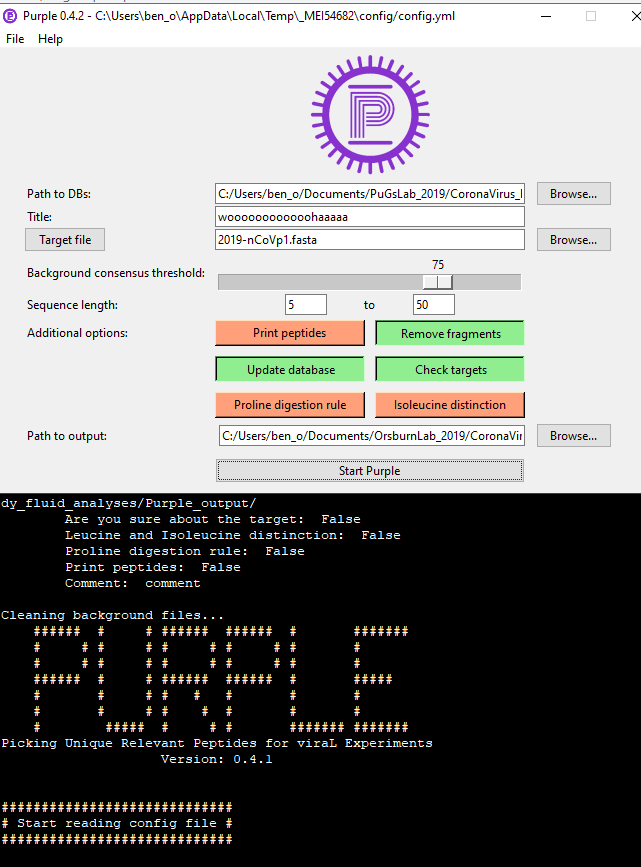This screenshot has height=867, width=641.
Task: Toggle the Isoleucine distinction option
Action: pyautogui.click(x=450, y=405)
